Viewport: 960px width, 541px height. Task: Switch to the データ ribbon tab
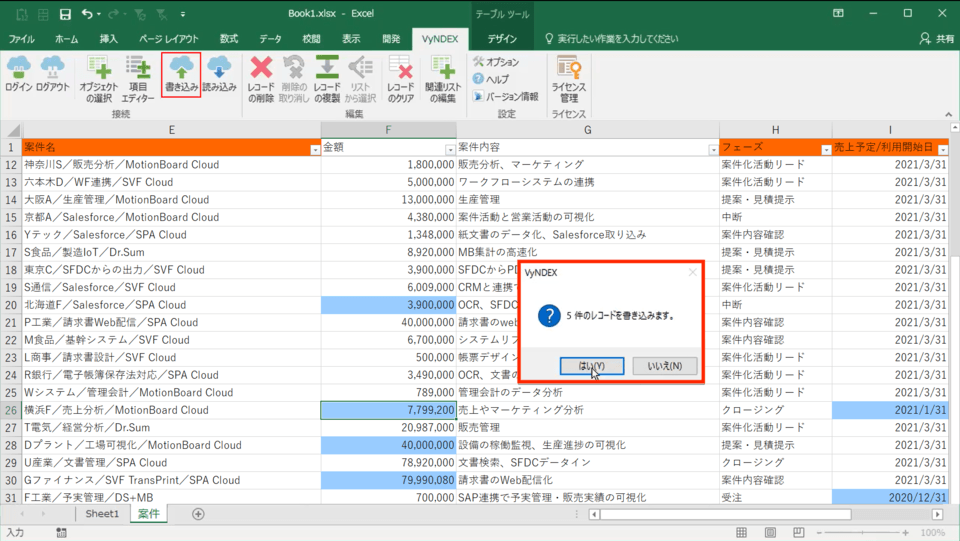[270, 39]
